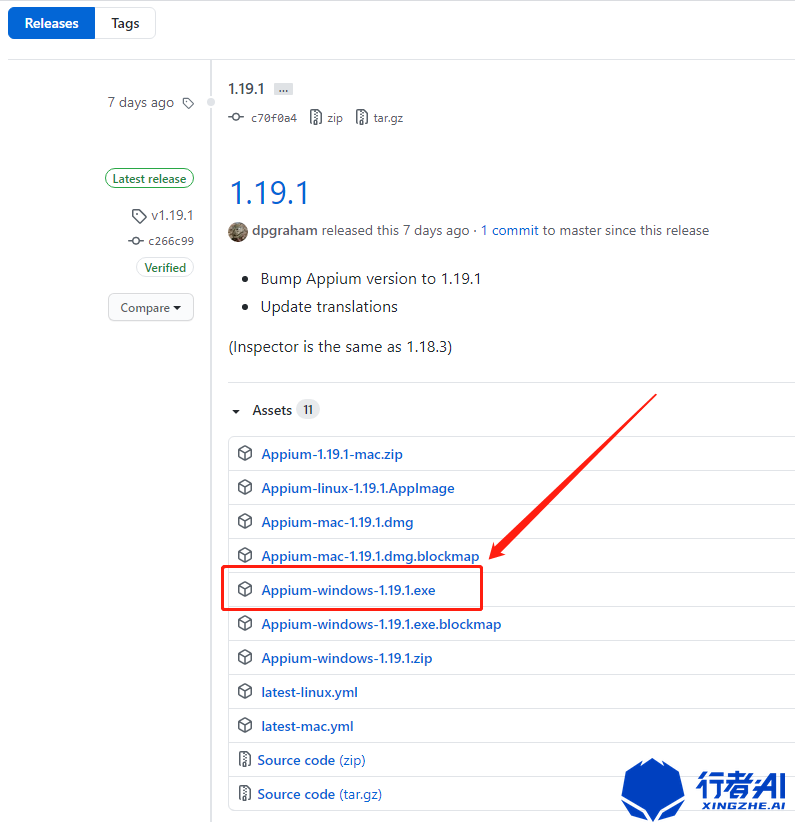Open the large 1.19.1 release title
This screenshot has width=795, height=822.
[270, 192]
